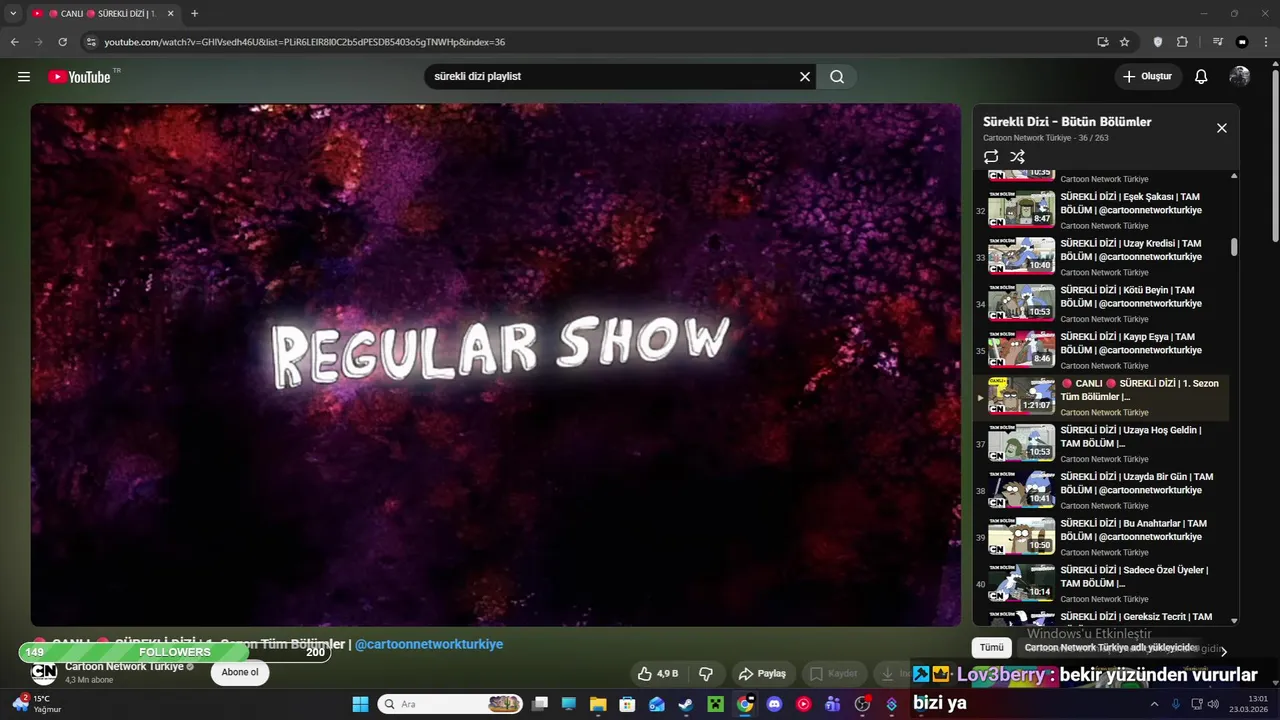Open Steam from the taskbar

tap(686, 704)
